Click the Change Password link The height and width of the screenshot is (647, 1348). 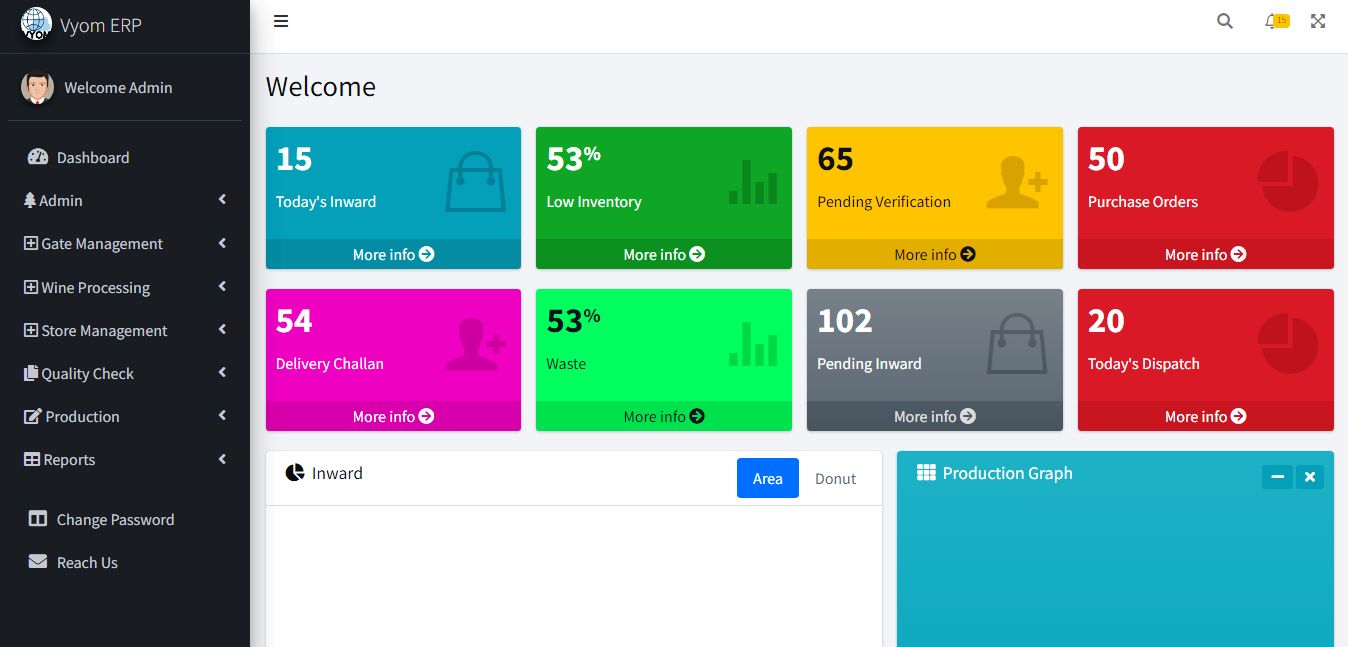[115, 520]
